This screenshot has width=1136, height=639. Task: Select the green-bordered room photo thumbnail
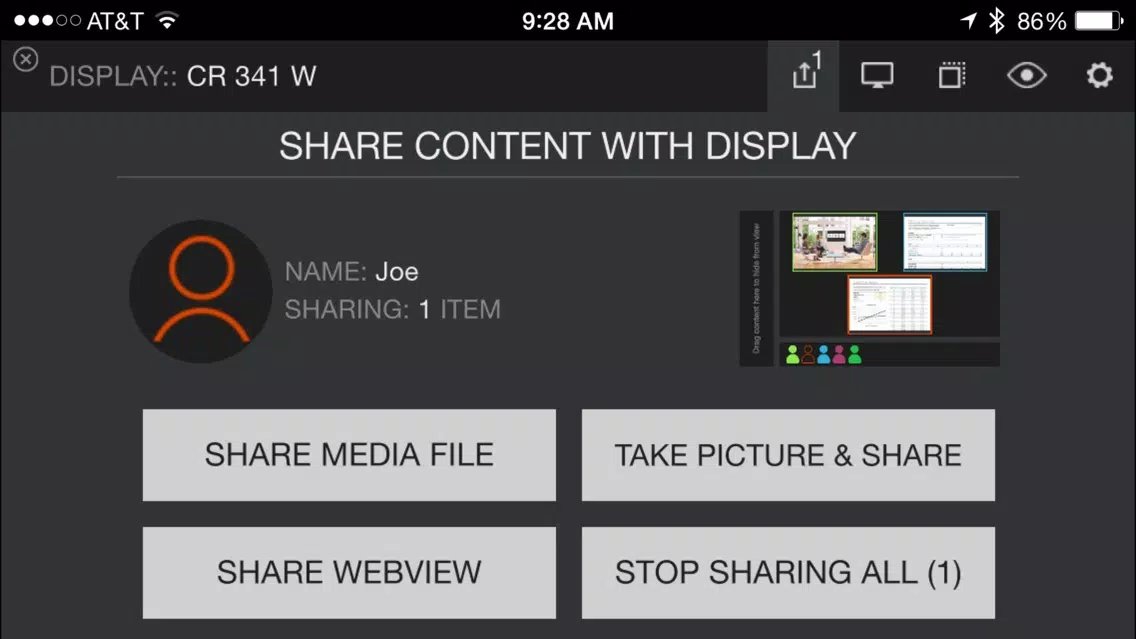coord(835,242)
